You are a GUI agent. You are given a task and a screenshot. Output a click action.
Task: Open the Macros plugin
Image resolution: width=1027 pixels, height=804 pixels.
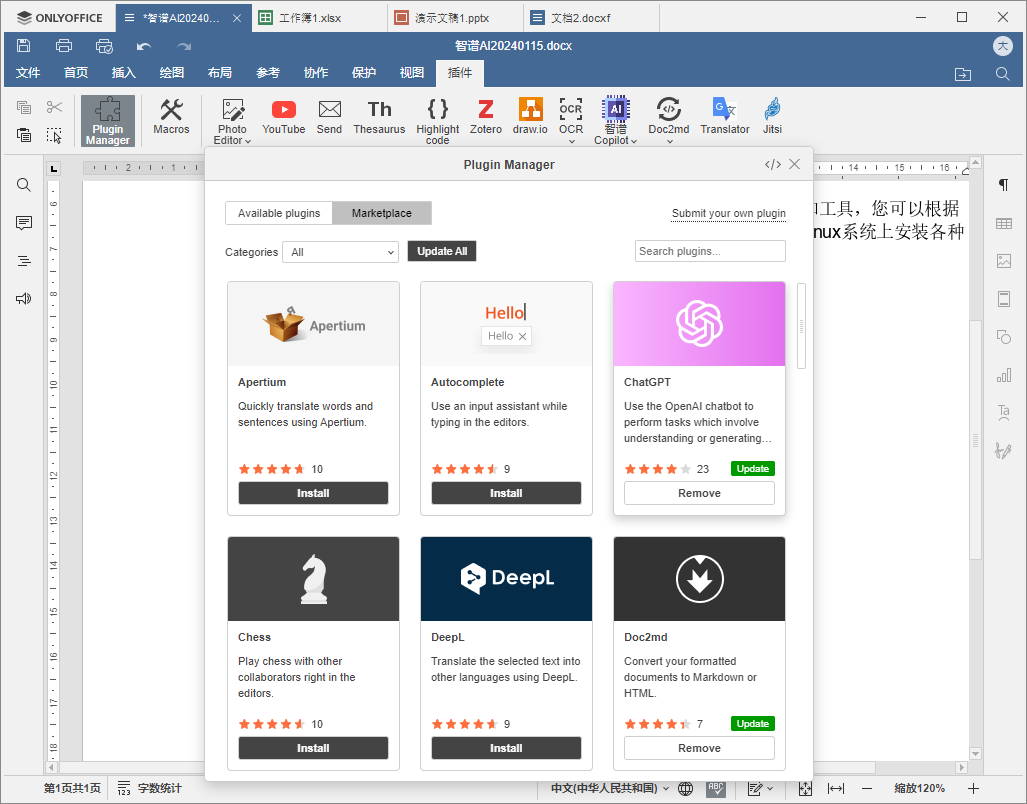pyautogui.click(x=171, y=117)
